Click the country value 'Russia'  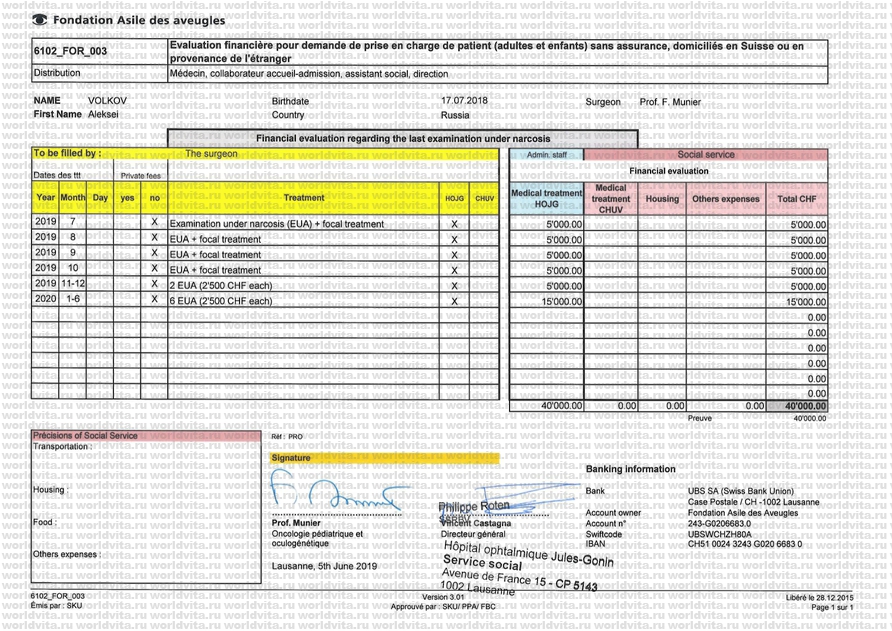pos(455,115)
